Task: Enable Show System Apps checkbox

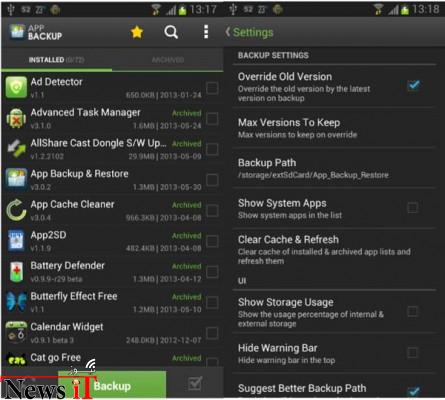Action: [x=412, y=208]
